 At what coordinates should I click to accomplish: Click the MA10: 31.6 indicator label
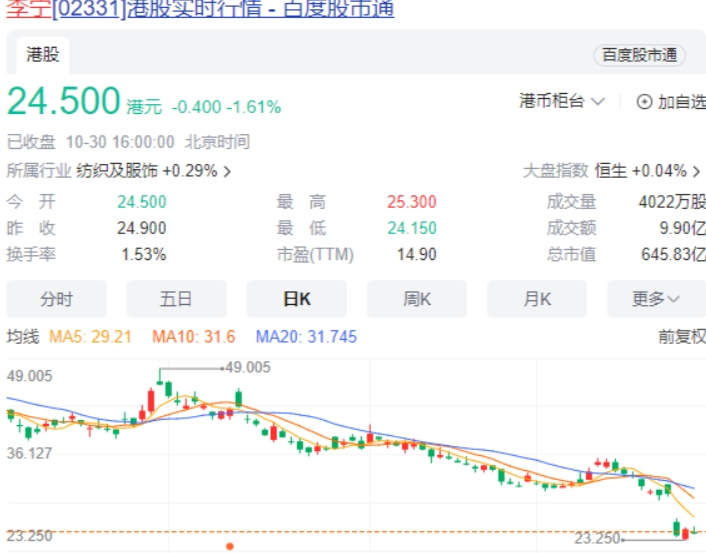[x=194, y=337]
